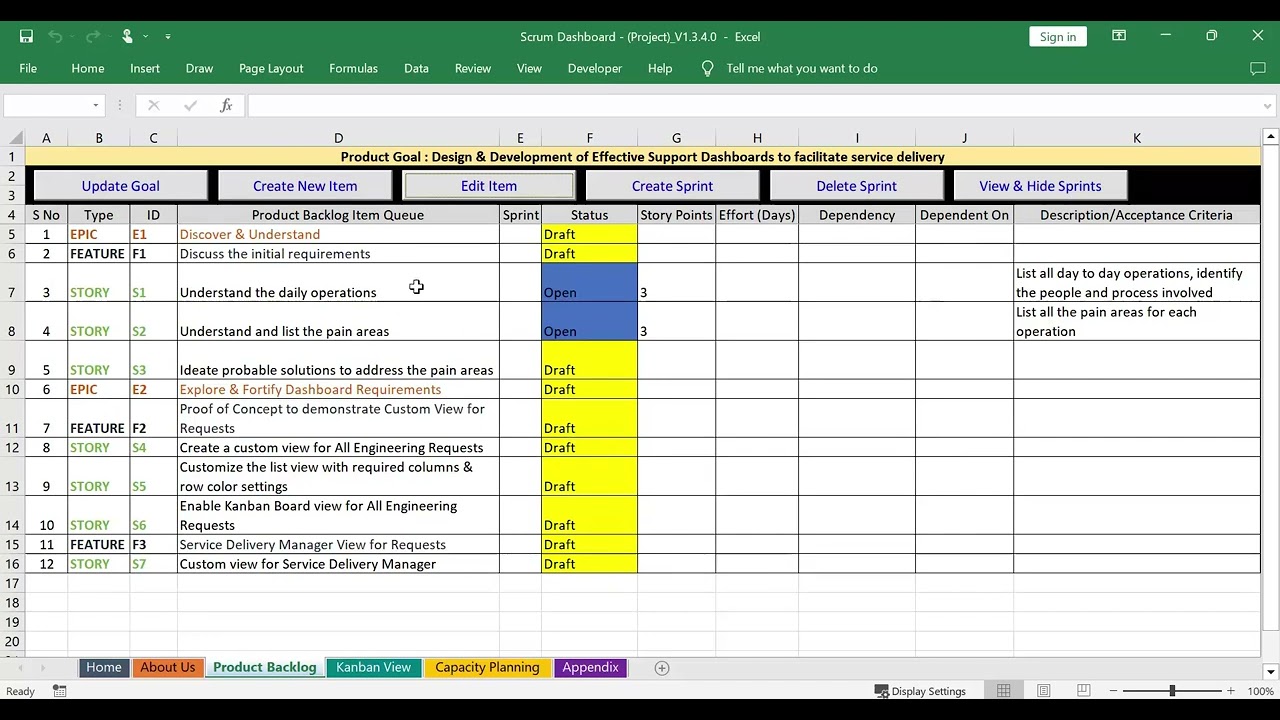Open the Insert ribbon tab
1280x720 pixels.
[x=145, y=68]
